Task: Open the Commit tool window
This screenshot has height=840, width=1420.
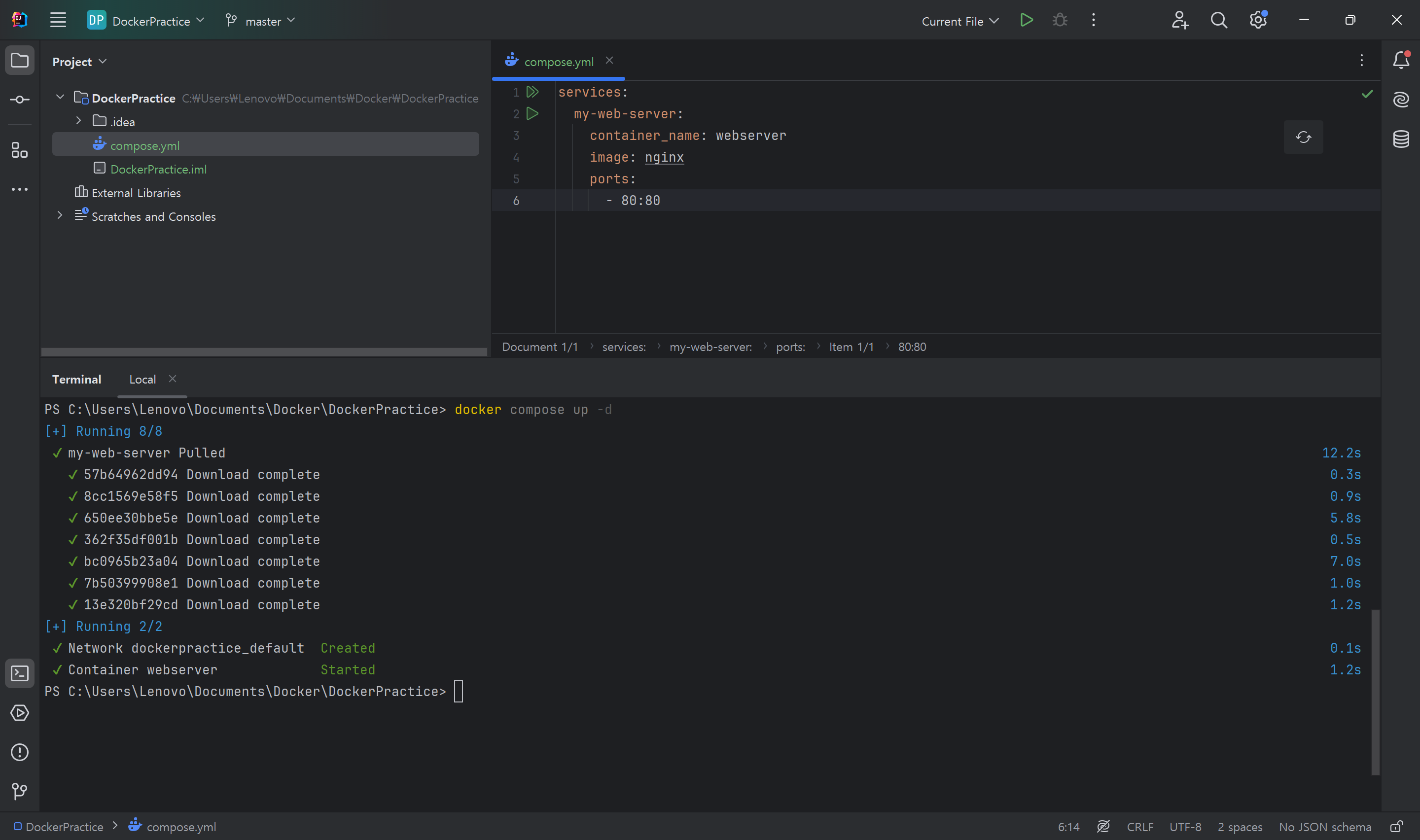Action: [20, 100]
